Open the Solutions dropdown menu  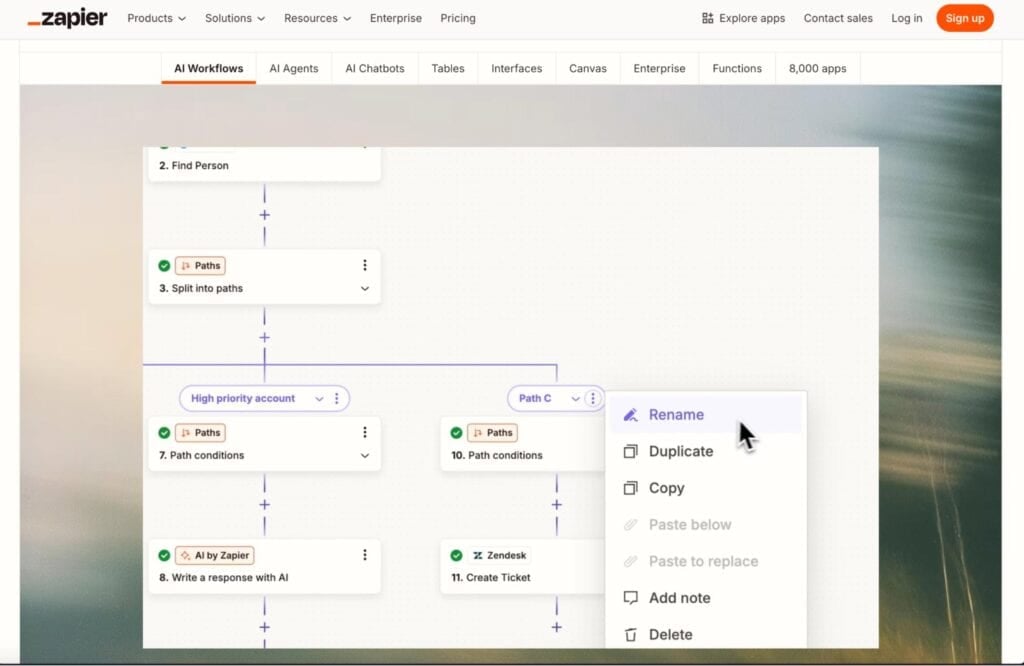[234, 18]
